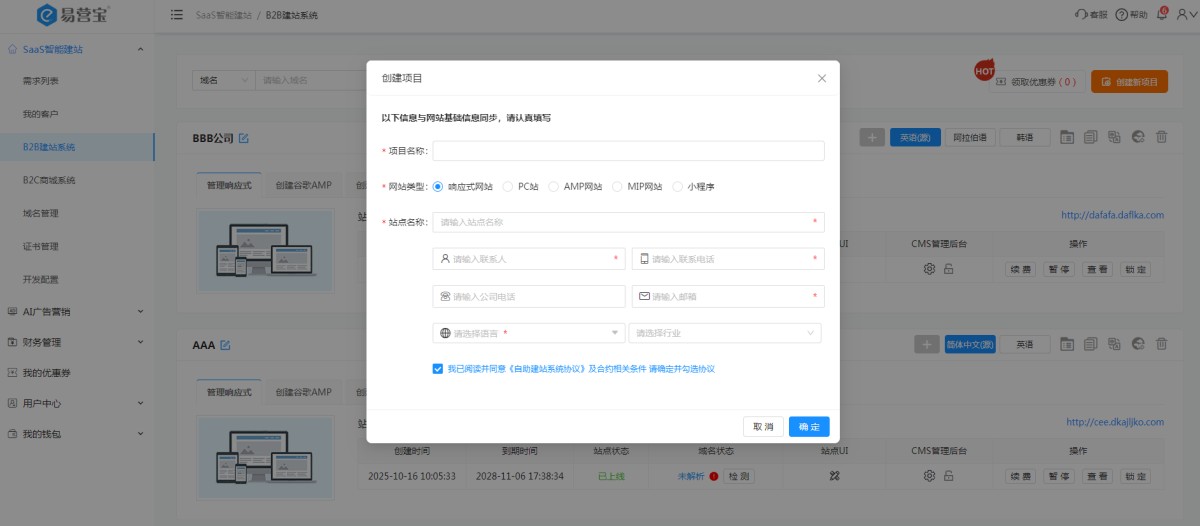Switch to the 韩语 language
This screenshot has width=1200, height=526.
[x=1025, y=137]
